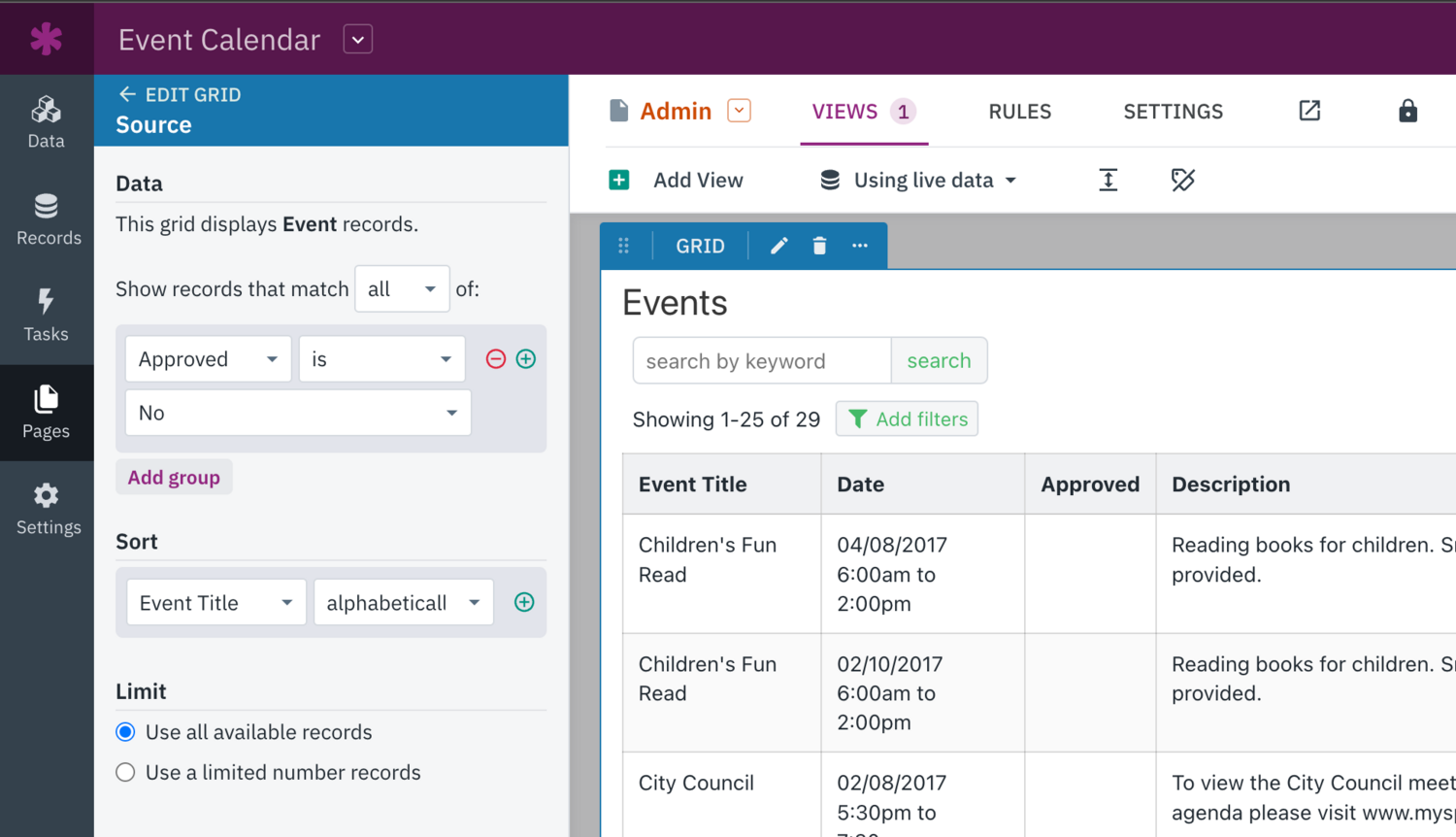Image resolution: width=1456 pixels, height=837 pixels.
Task: Open page permissions with the lock icon
Action: [1407, 111]
